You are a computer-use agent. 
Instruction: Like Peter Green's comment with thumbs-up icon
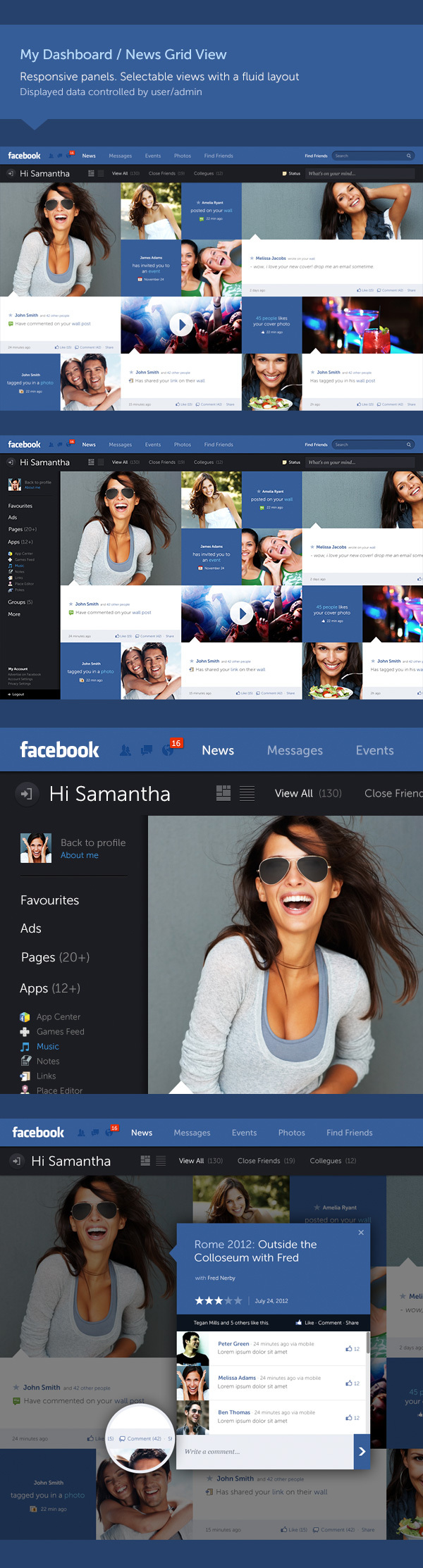(349, 1349)
